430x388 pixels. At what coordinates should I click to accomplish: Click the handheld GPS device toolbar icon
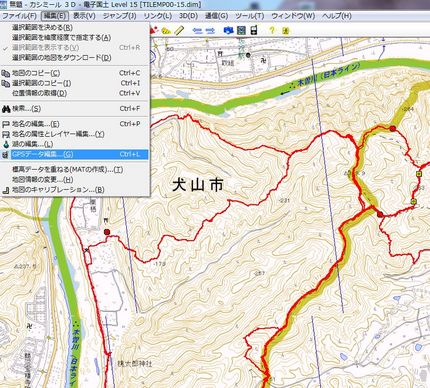point(253,30)
